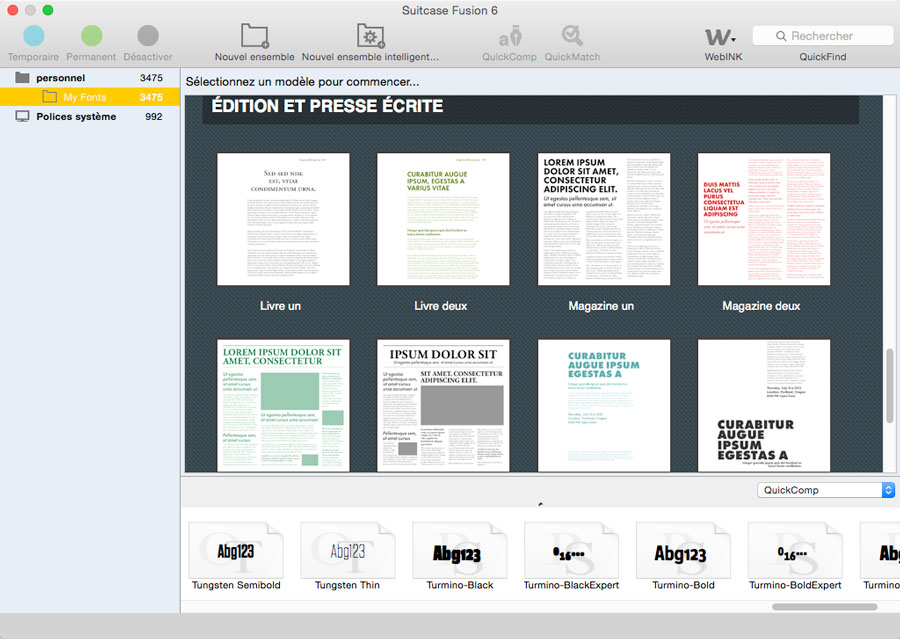Choose the Livre un template
Viewport: 900px width, 639px height.
(283, 219)
